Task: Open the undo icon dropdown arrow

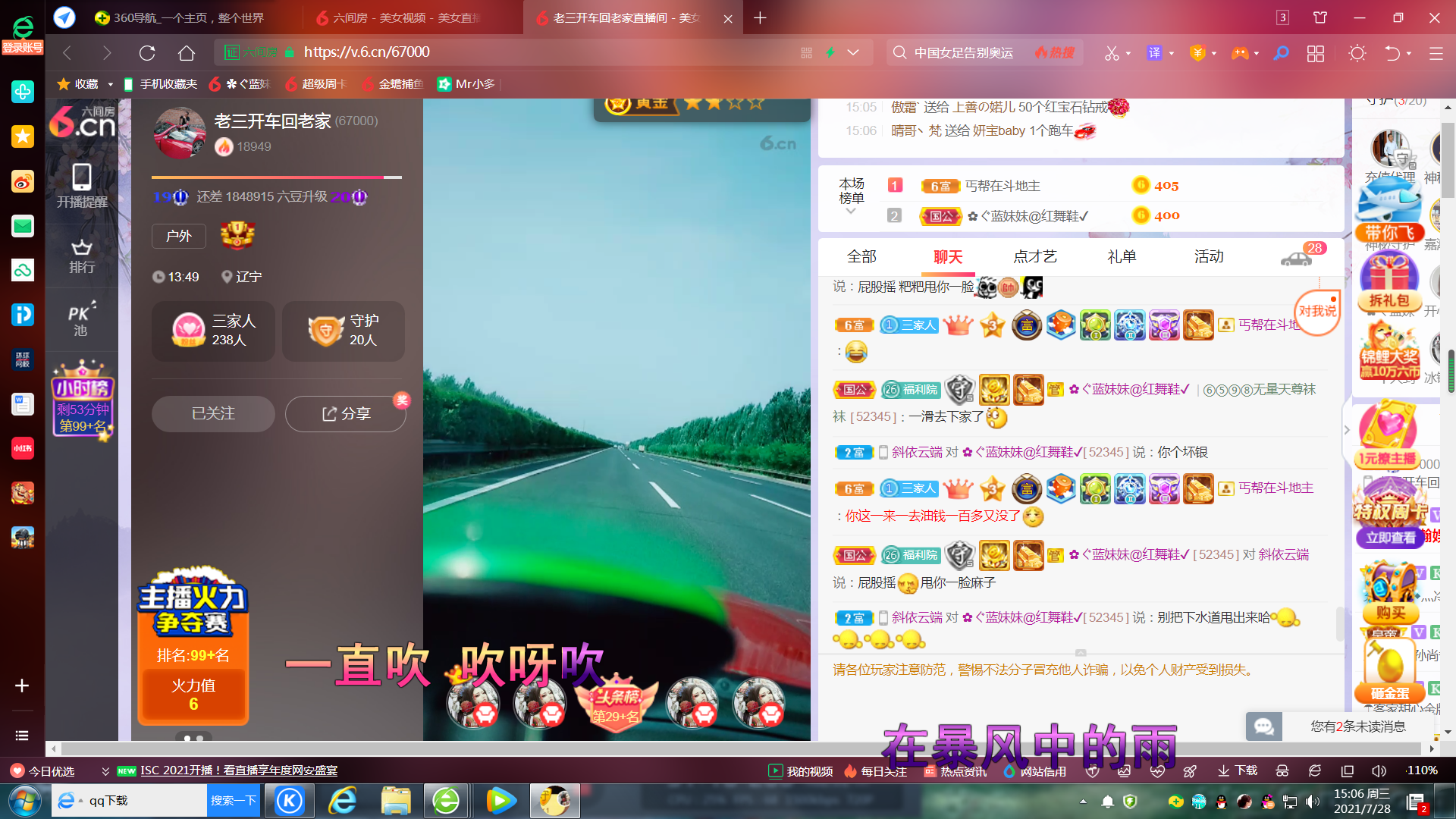Action: pyautogui.click(x=1409, y=54)
